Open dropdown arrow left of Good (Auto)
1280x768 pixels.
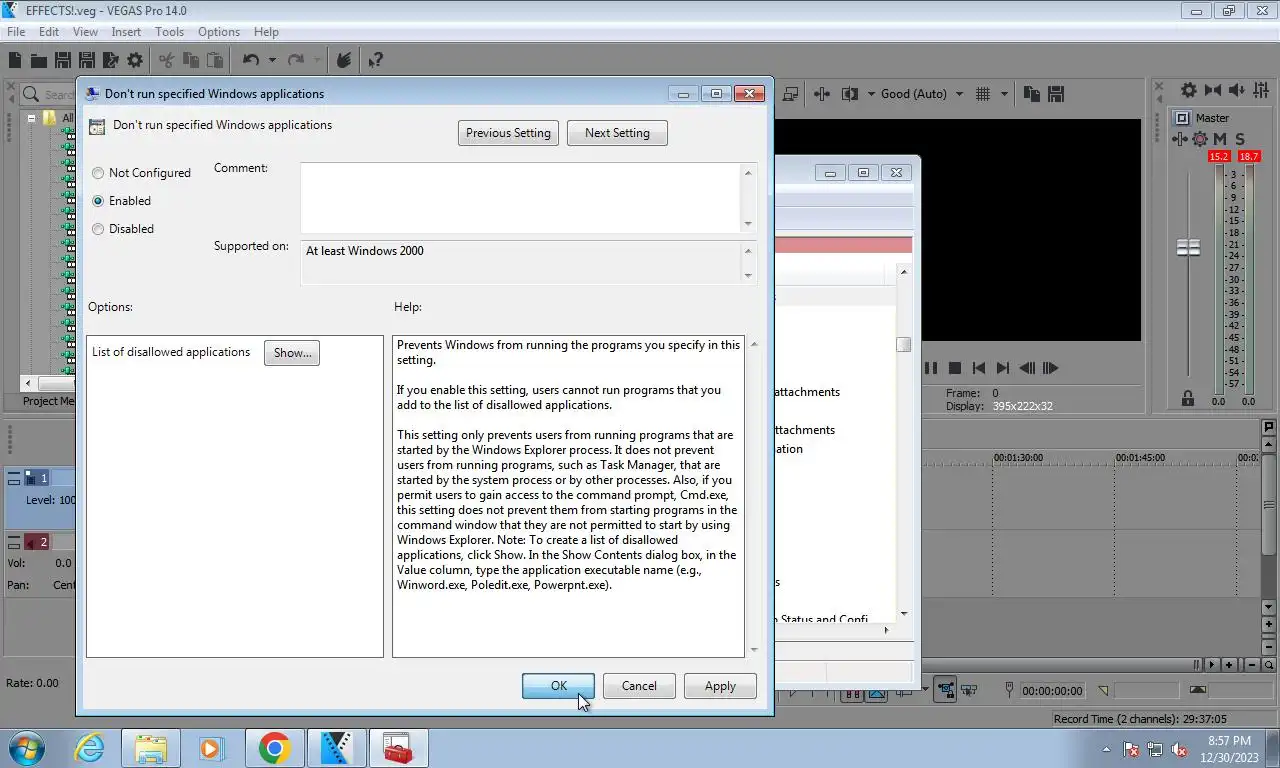point(869,94)
